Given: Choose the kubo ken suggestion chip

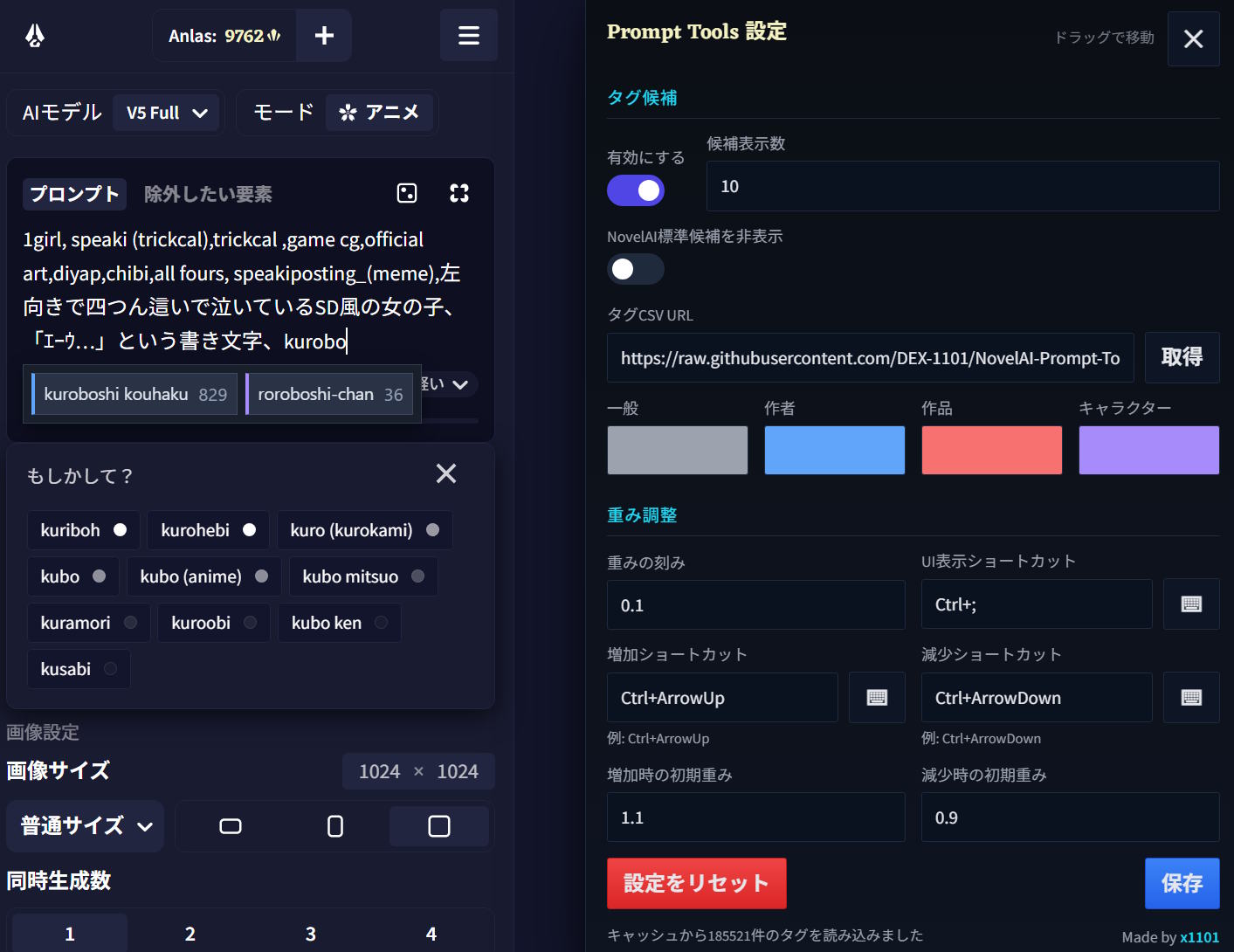Looking at the screenshot, I should pyautogui.click(x=340, y=623).
